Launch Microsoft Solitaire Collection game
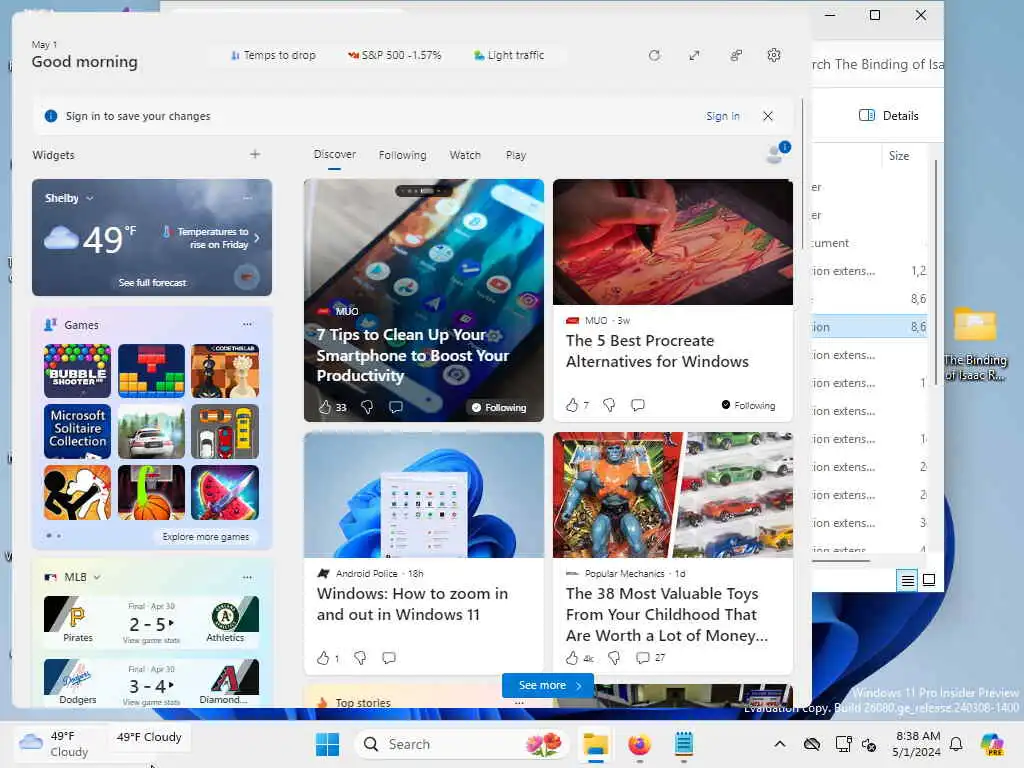1024x768 pixels. (77, 431)
